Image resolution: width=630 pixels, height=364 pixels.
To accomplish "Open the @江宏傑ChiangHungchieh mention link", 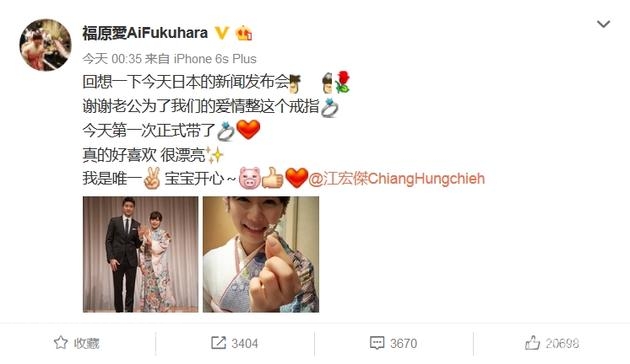I will 397,178.
